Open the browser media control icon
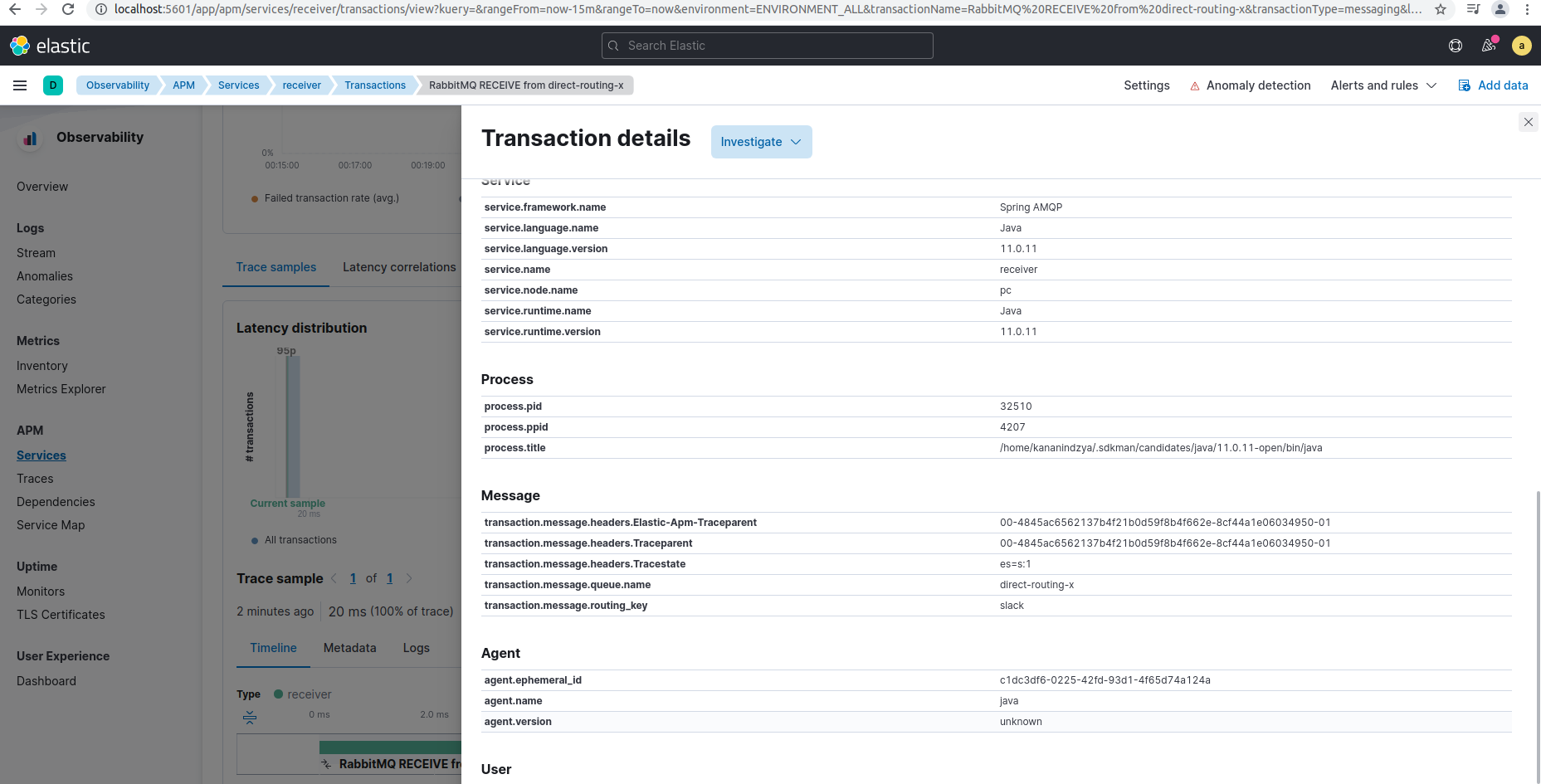The width and height of the screenshot is (1541, 784). pos(1473,9)
